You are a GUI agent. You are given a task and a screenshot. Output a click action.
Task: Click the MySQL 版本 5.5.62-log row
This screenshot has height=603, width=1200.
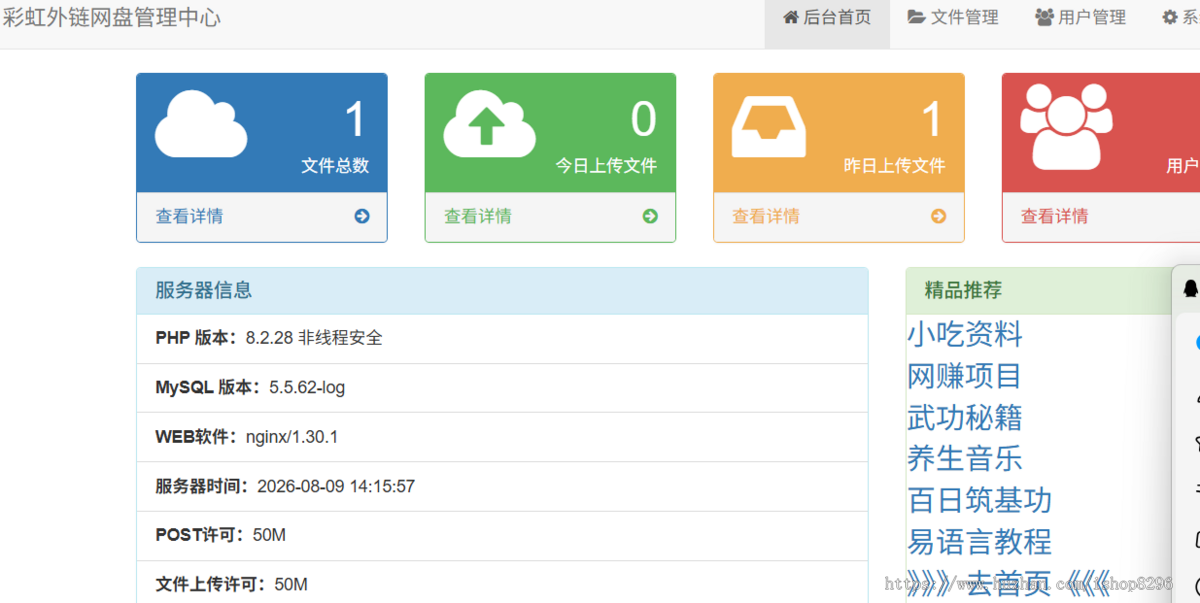[502, 388]
